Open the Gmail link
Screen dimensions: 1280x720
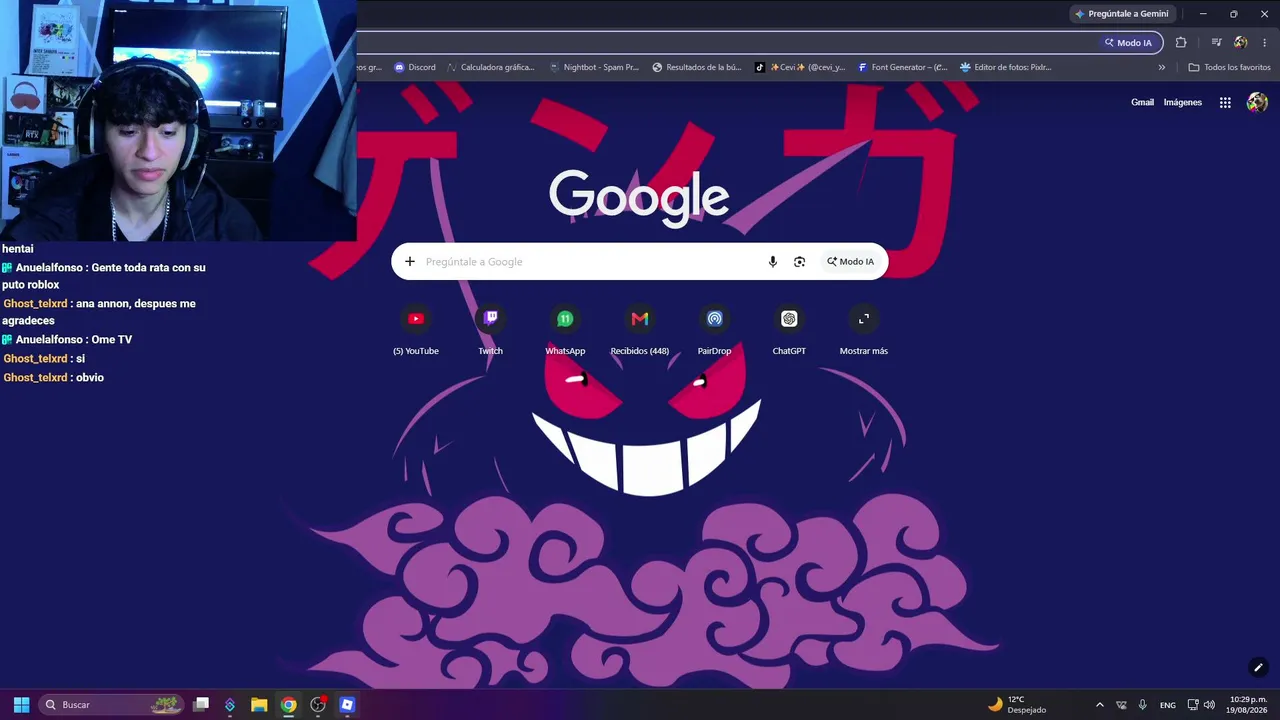coord(1142,102)
